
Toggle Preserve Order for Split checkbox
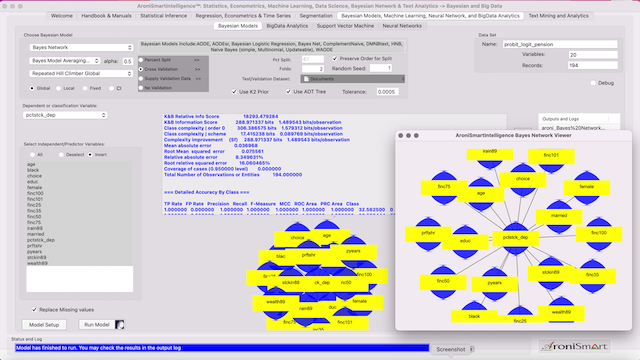tap(335, 58)
